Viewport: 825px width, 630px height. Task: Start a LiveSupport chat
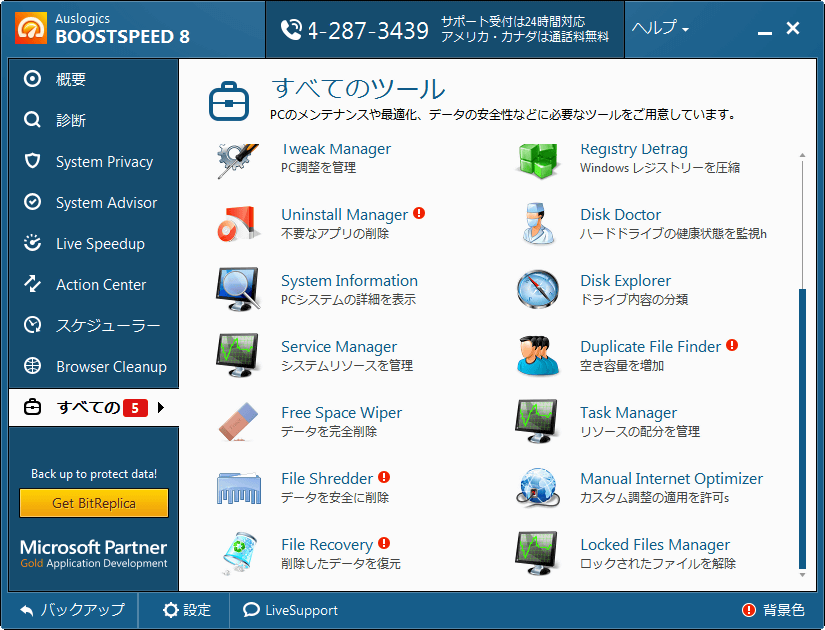(x=290, y=610)
